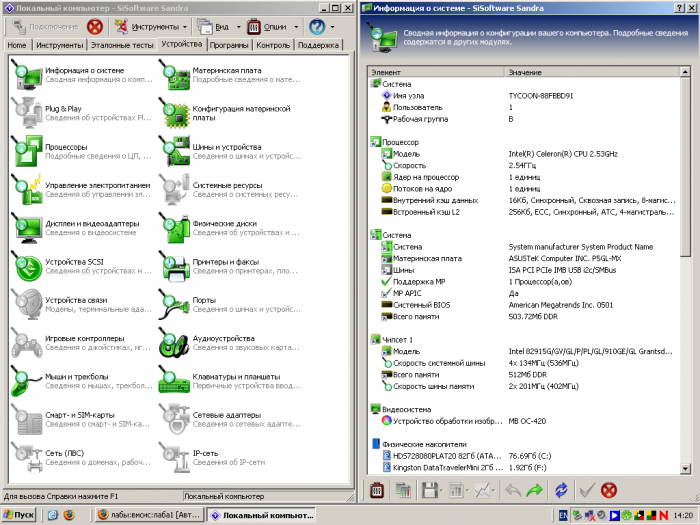Open the 'Устройства SCSI' module icon
Viewport: 700px width, 525px height.
(27, 266)
